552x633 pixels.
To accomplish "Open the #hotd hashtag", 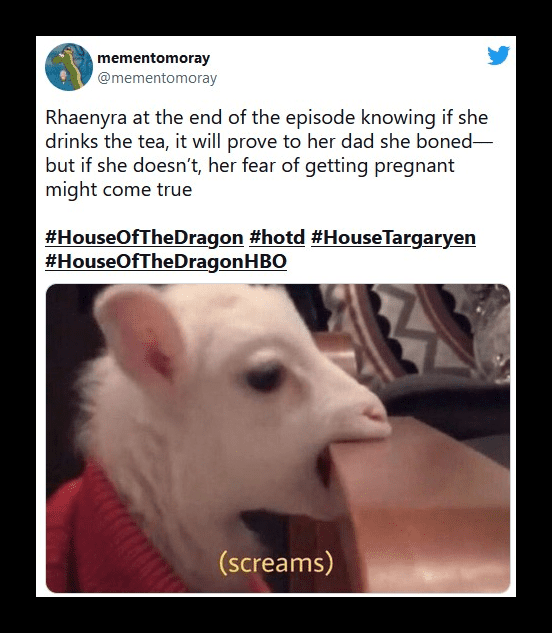I will (277, 237).
